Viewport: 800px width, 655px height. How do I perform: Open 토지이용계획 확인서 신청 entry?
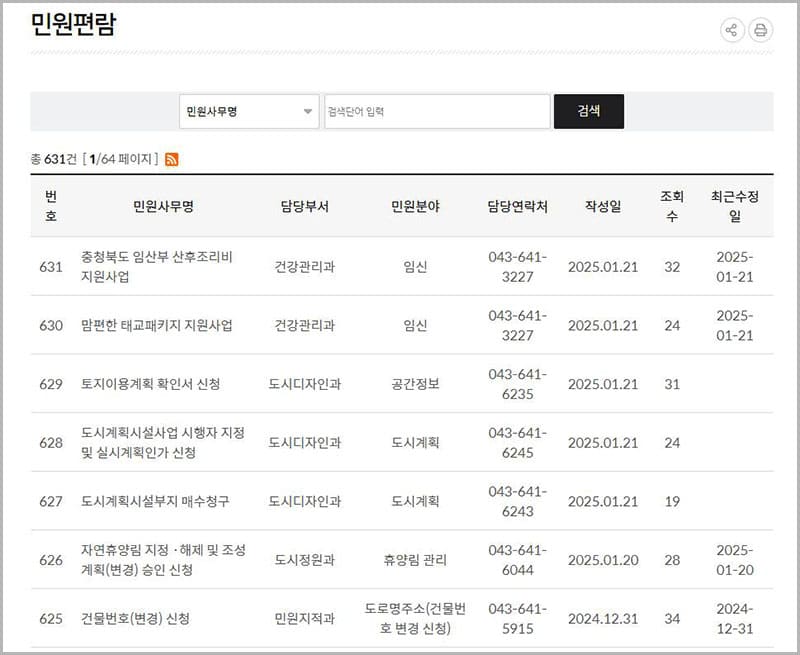(151, 384)
